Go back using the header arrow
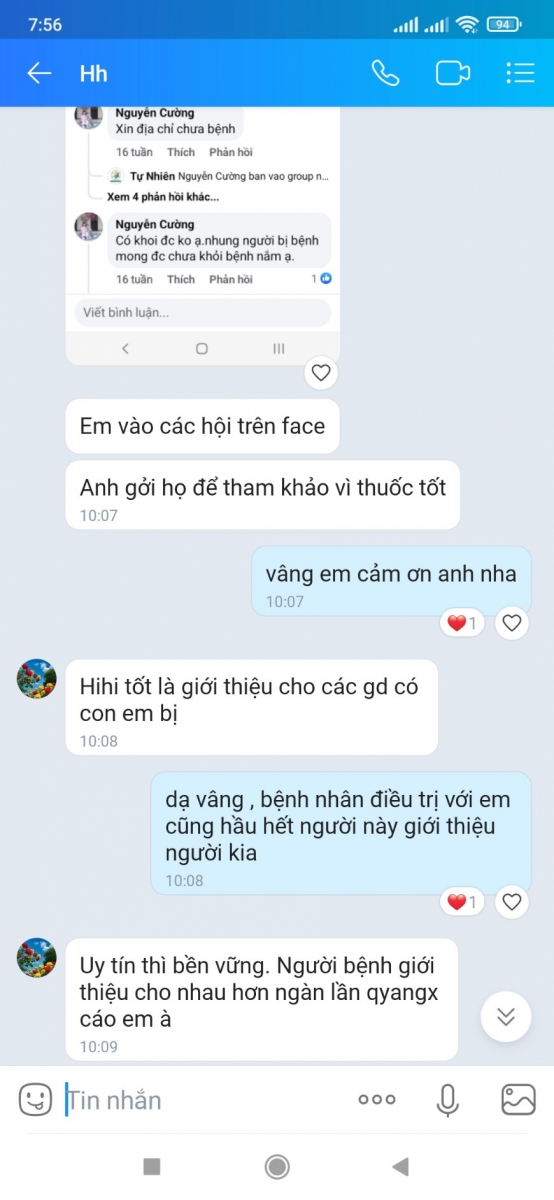This screenshot has height=1200, width=554. (x=39, y=73)
